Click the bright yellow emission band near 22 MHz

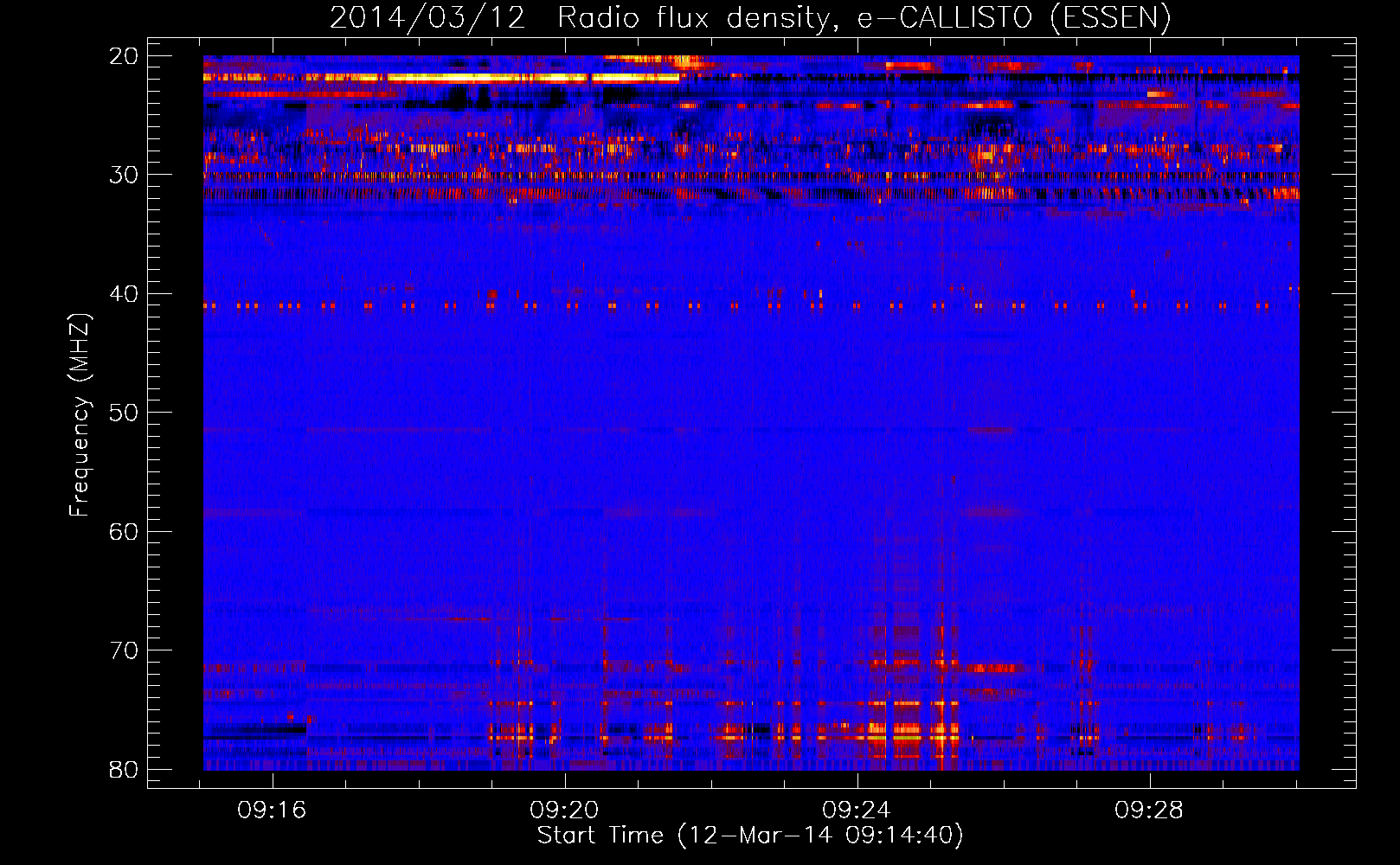tap(441, 78)
